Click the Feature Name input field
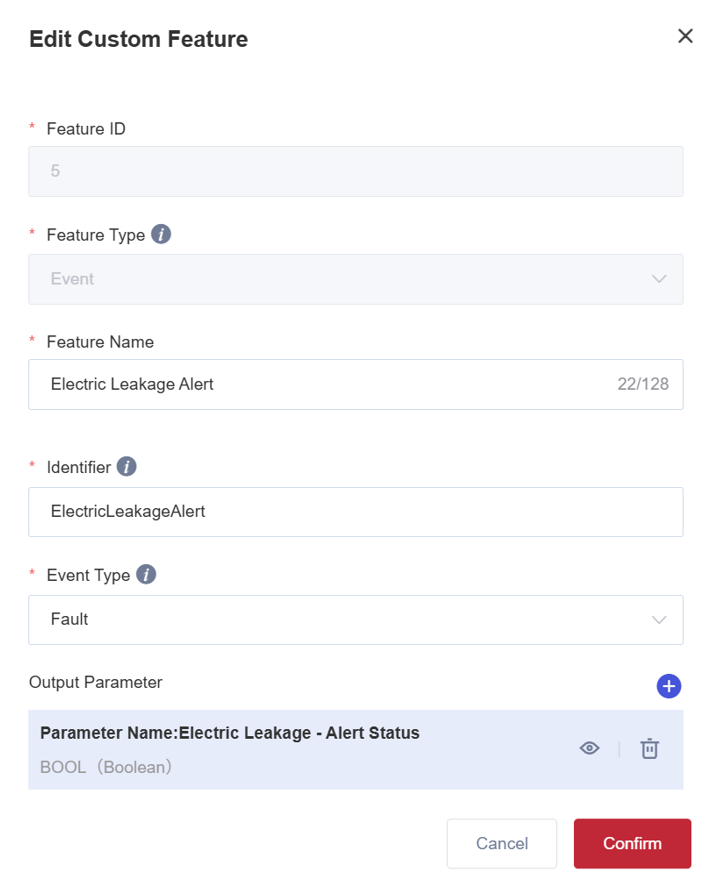Image resolution: width=712 pixels, height=896 pixels. click(x=320, y=384)
